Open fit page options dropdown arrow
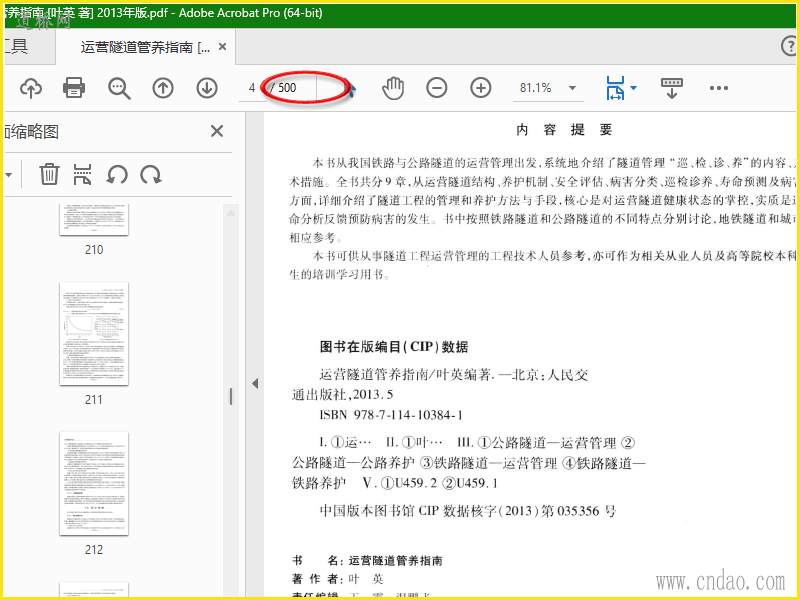This screenshot has height=600, width=800. (634, 88)
